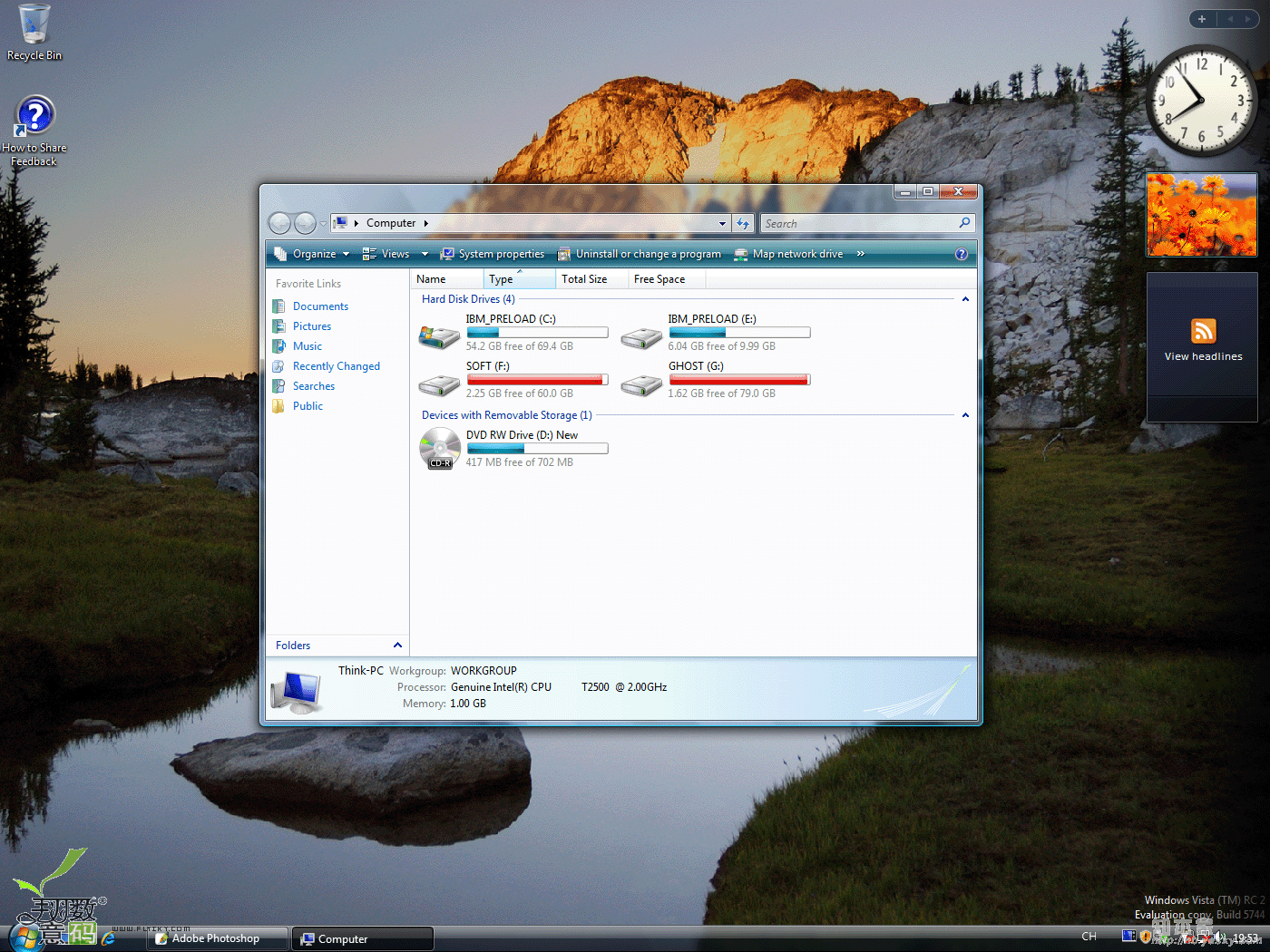Click "Hard Disk Drives (4)" group header
Image resolution: width=1270 pixels, height=952 pixels.
click(x=468, y=299)
